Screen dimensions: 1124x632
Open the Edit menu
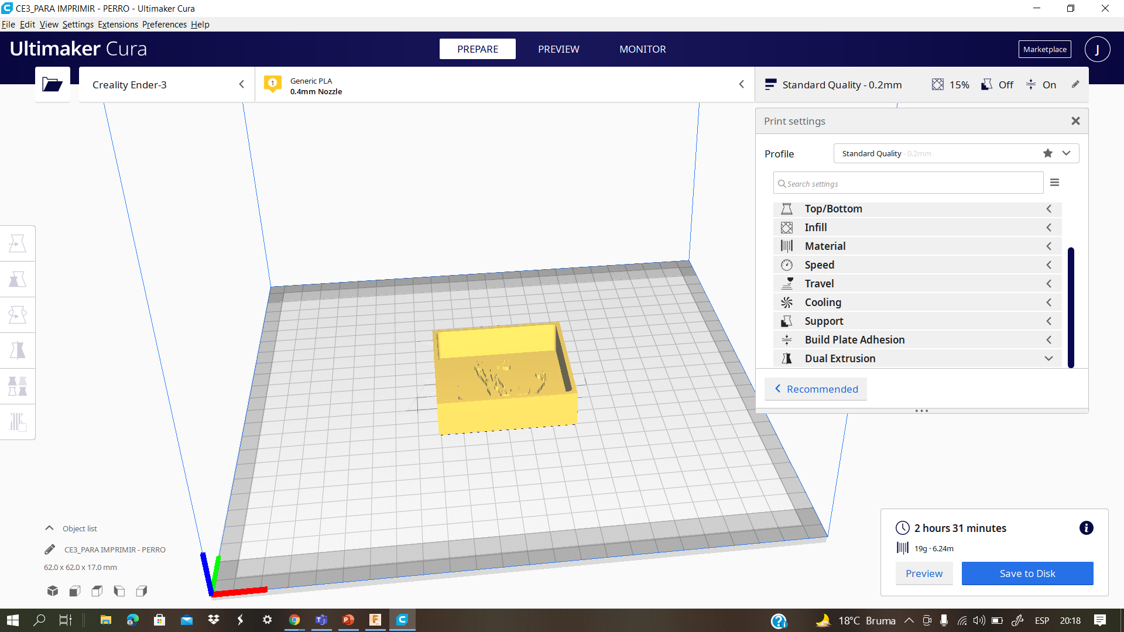[27, 24]
